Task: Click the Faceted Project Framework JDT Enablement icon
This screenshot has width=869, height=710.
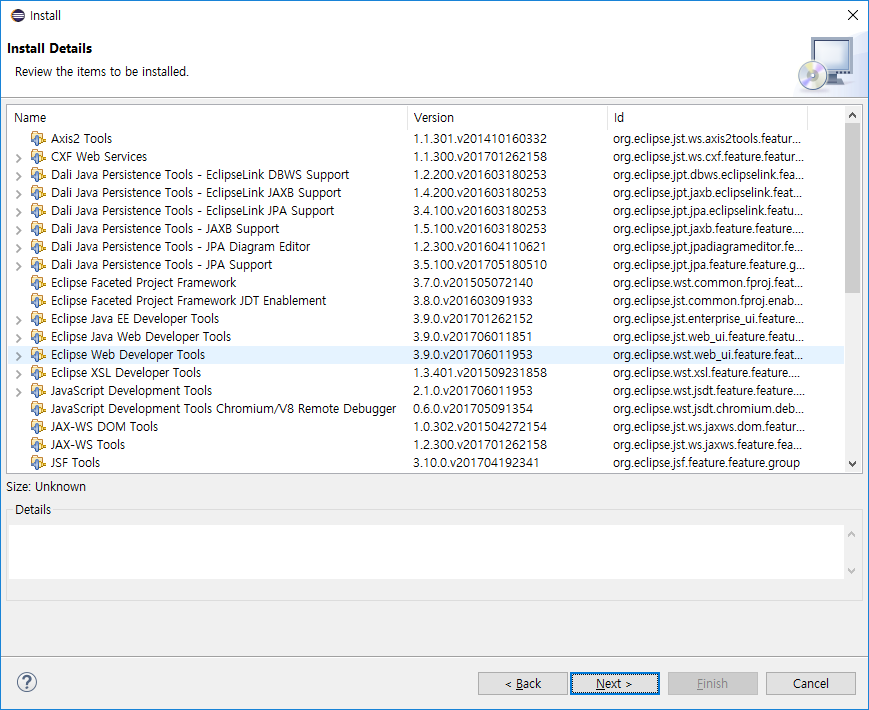Action: click(x=38, y=300)
